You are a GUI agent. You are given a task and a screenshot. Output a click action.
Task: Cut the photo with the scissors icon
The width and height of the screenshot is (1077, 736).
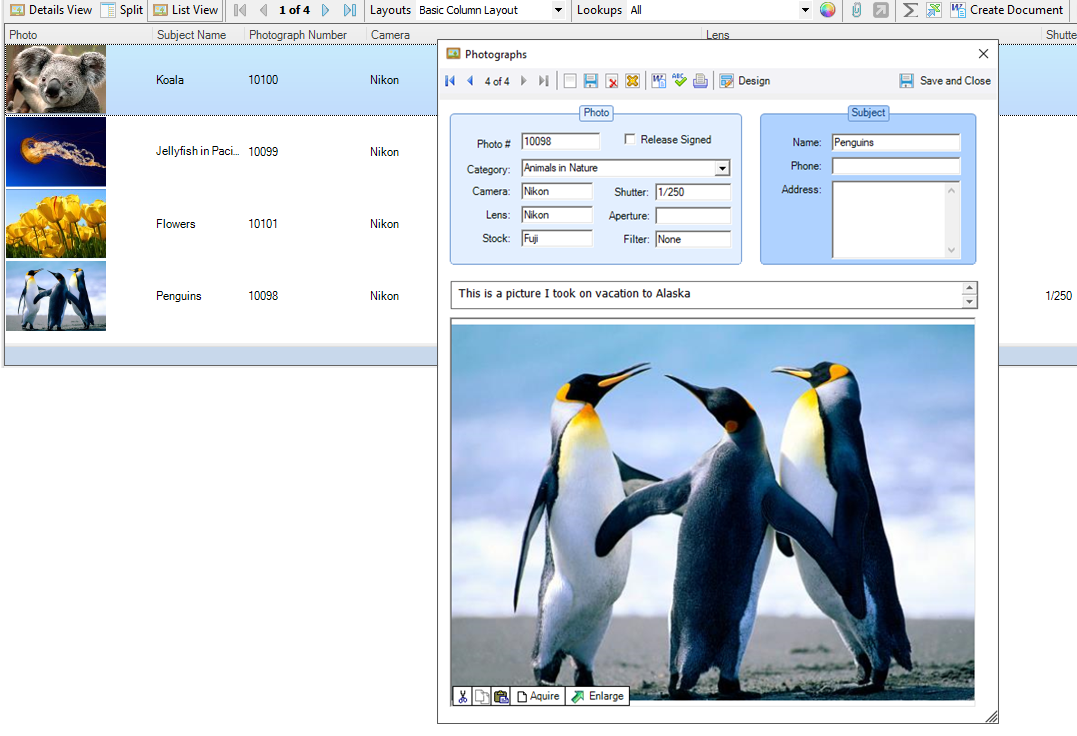[x=462, y=696]
